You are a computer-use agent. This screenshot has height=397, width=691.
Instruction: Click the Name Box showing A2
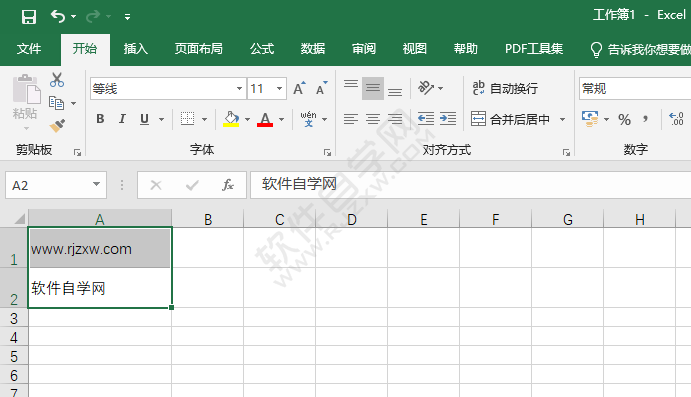56,185
